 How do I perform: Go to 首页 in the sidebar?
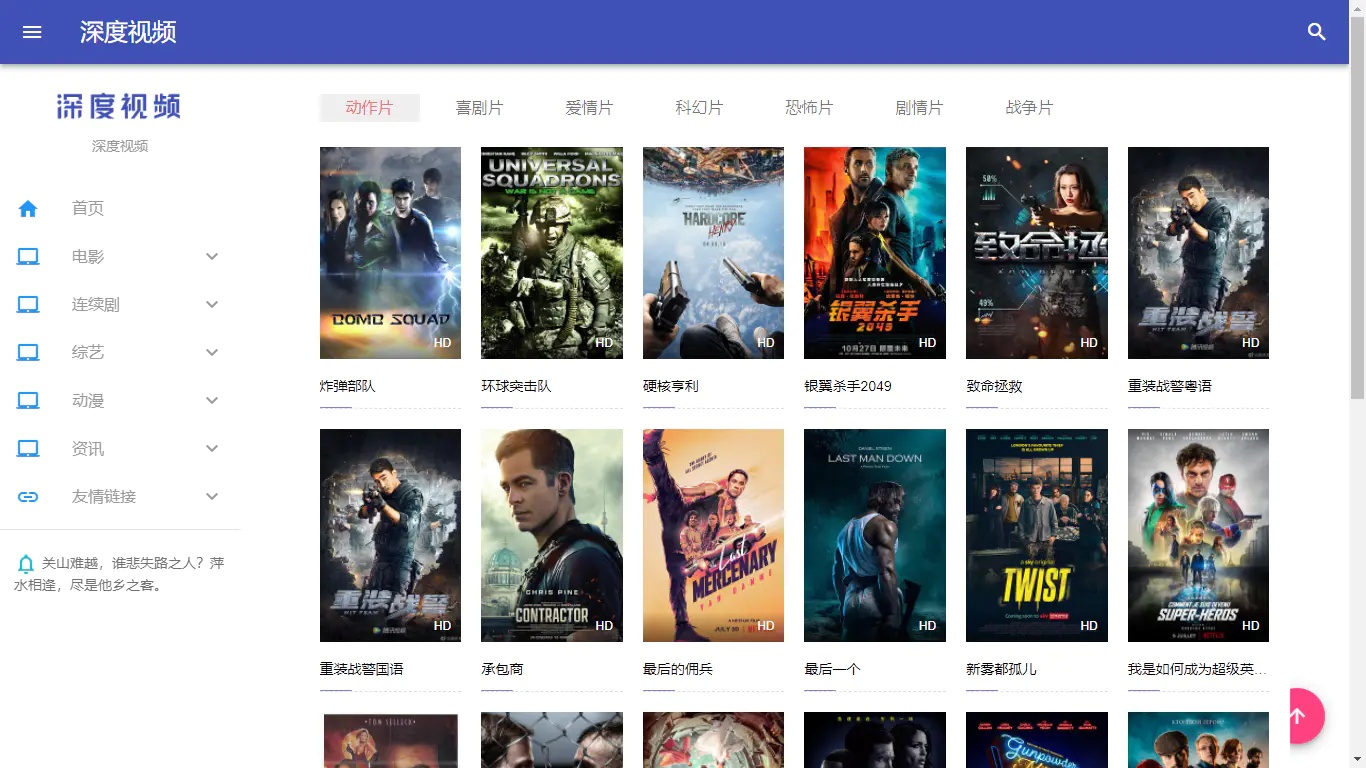tap(88, 209)
